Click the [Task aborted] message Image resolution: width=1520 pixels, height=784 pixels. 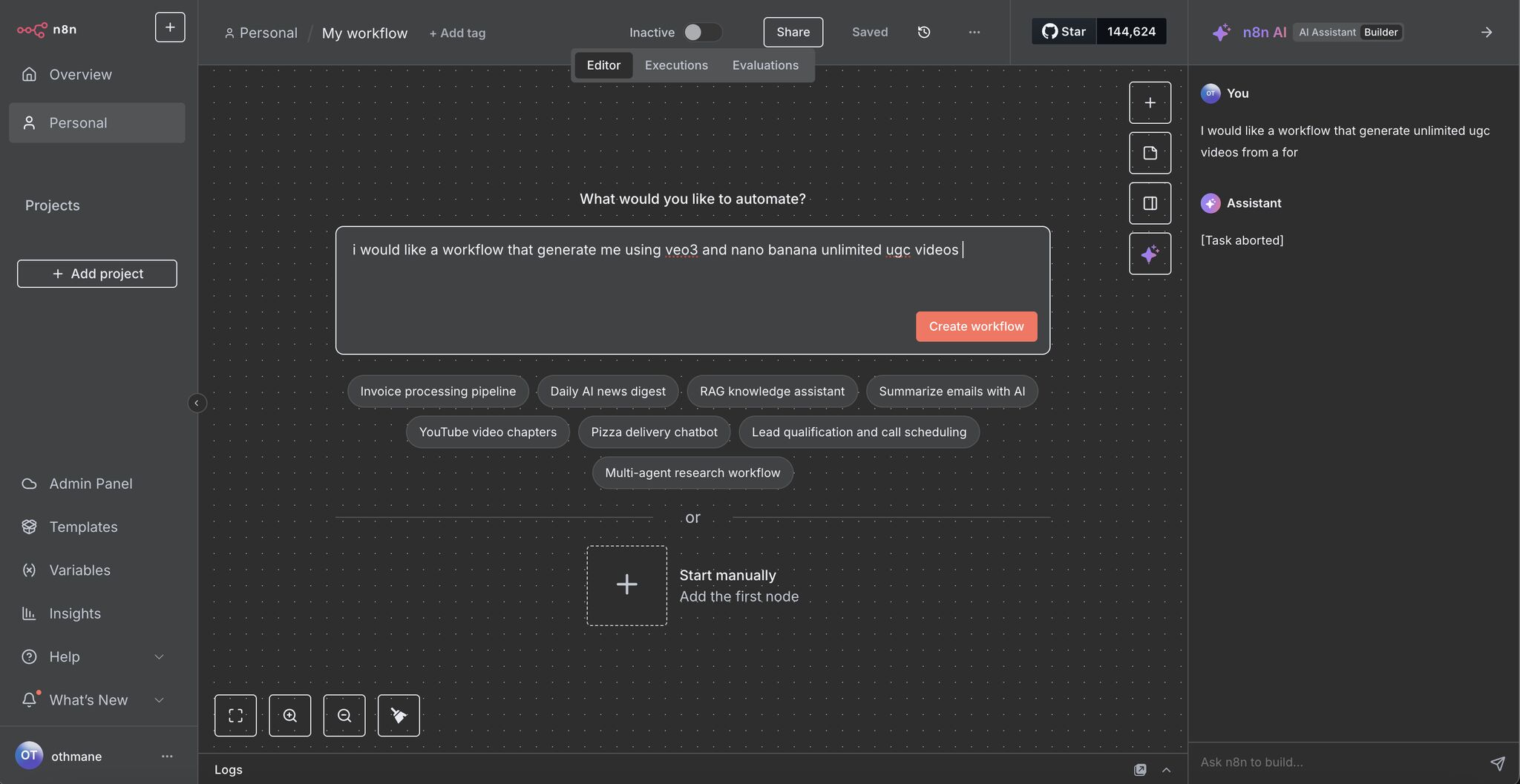click(1242, 240)
